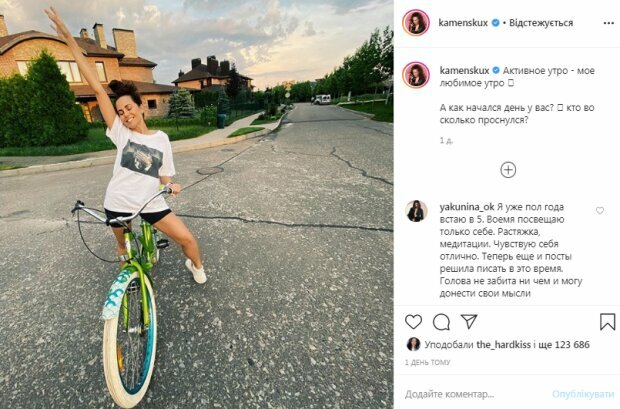Screen dimensions: 620x409
Task: Like the yakunina_ok comment heart
Action: [600, 211]
